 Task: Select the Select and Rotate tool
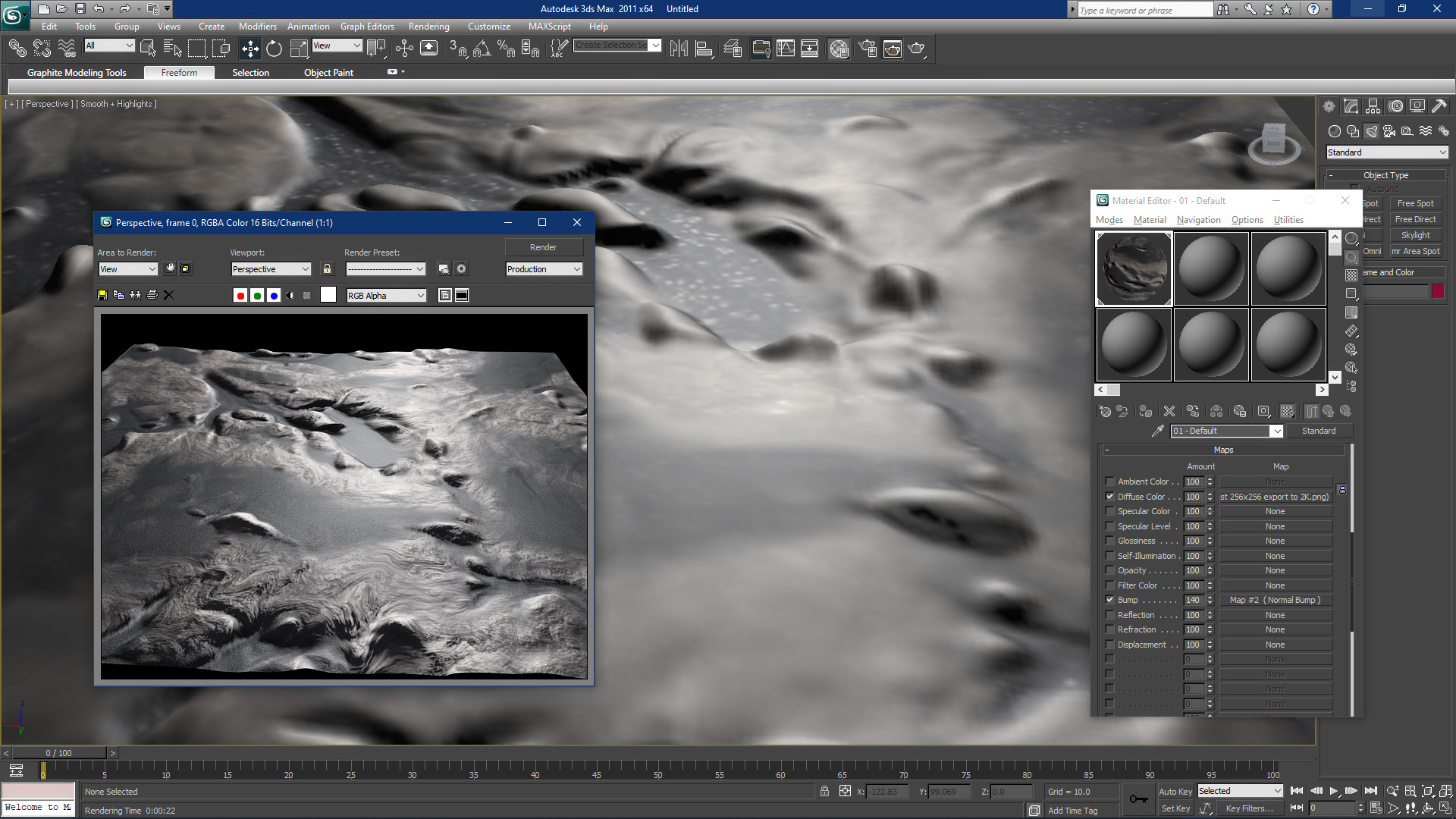click(x=274, y=48)
